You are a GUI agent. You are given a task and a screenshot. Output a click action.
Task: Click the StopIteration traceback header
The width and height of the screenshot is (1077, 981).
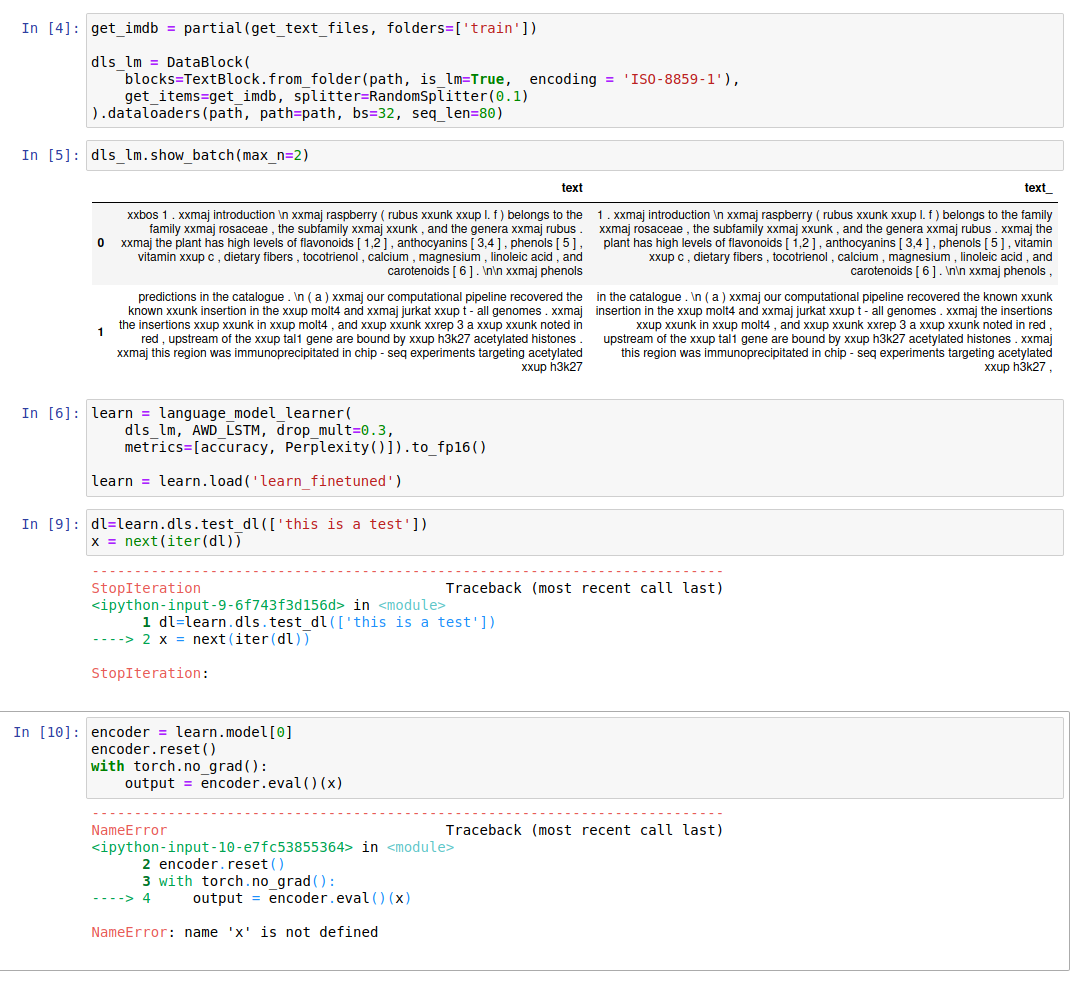point(146,588)
